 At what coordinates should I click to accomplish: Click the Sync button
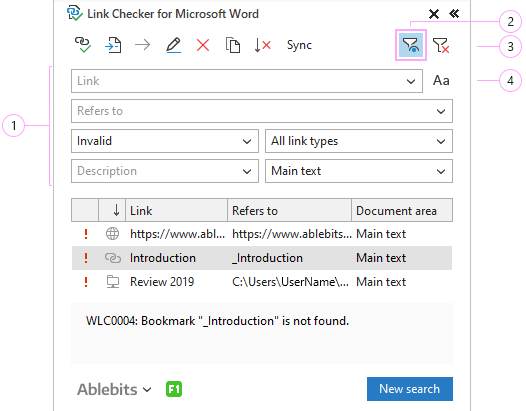tap(299, 45)
